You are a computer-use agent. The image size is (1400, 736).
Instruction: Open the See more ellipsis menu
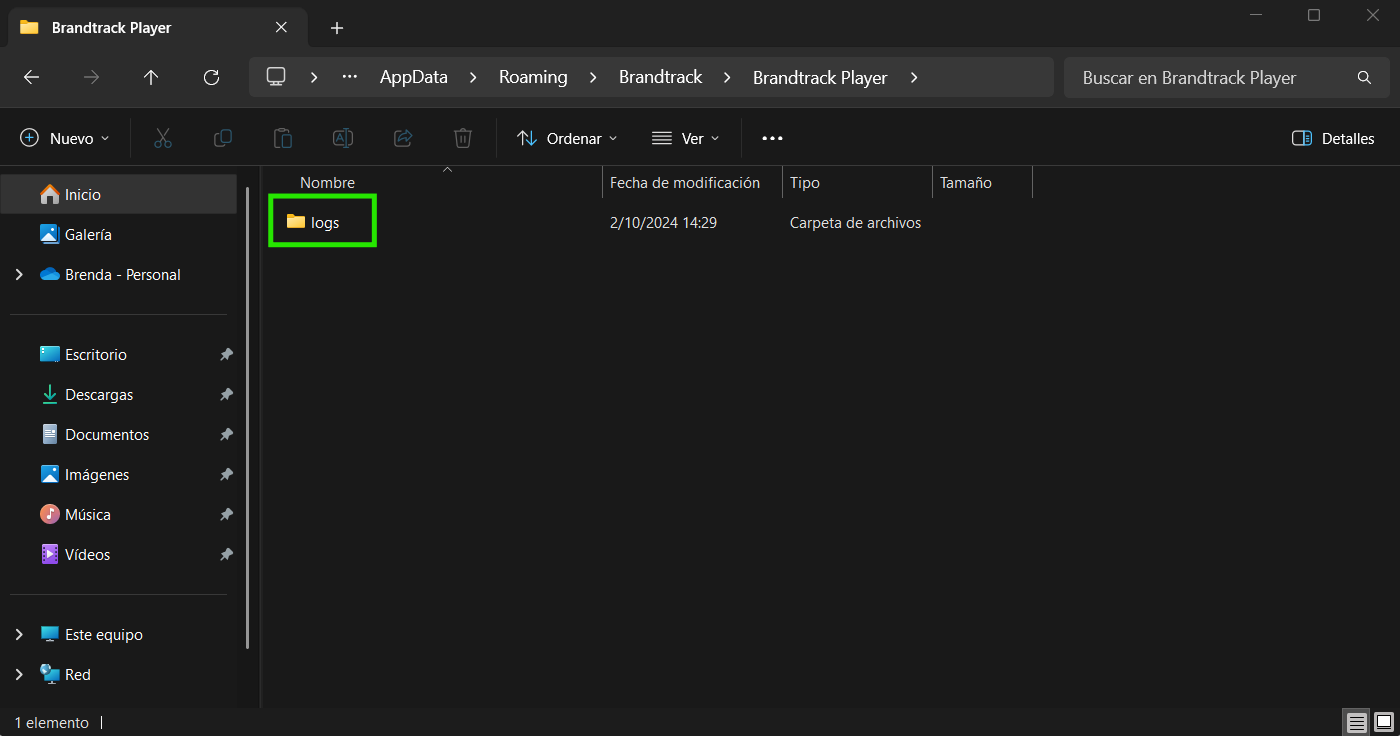[772, 138]
